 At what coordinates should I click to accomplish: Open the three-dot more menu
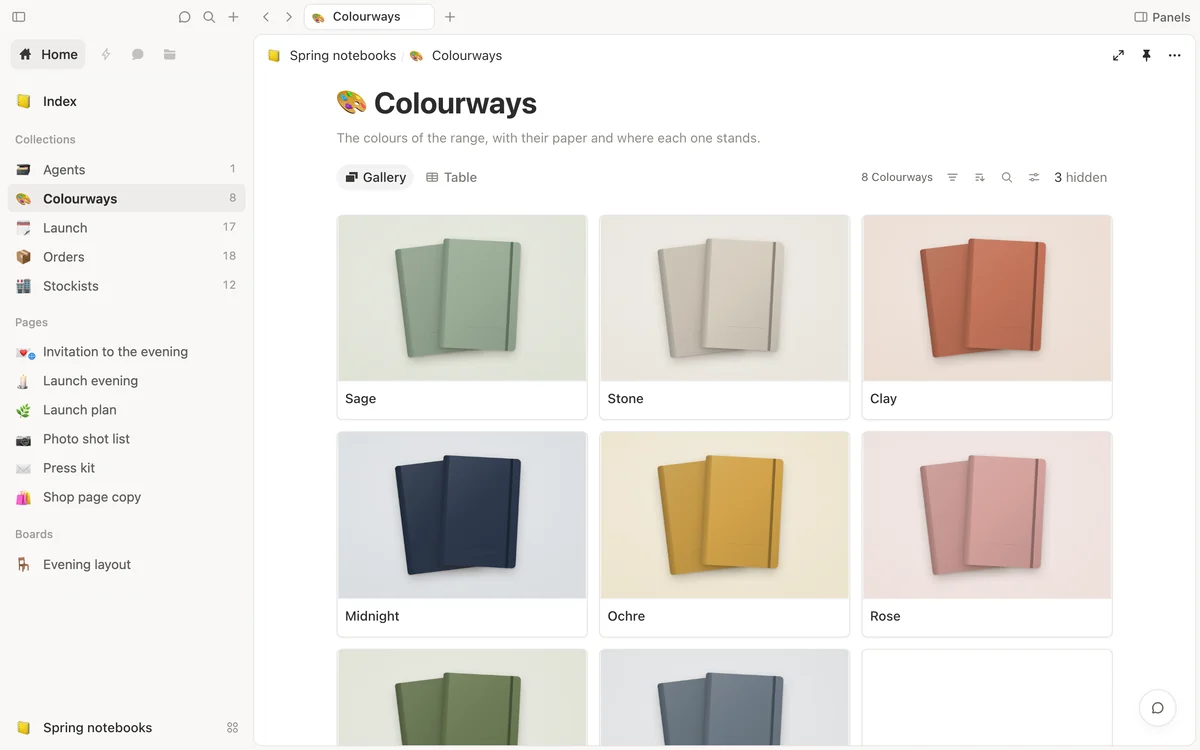coord(1174,56)
